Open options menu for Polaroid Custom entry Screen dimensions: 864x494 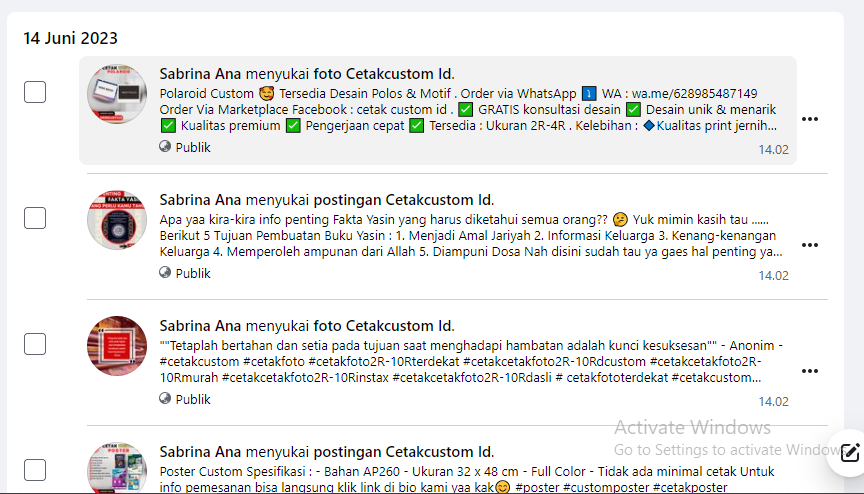(809, 119)
